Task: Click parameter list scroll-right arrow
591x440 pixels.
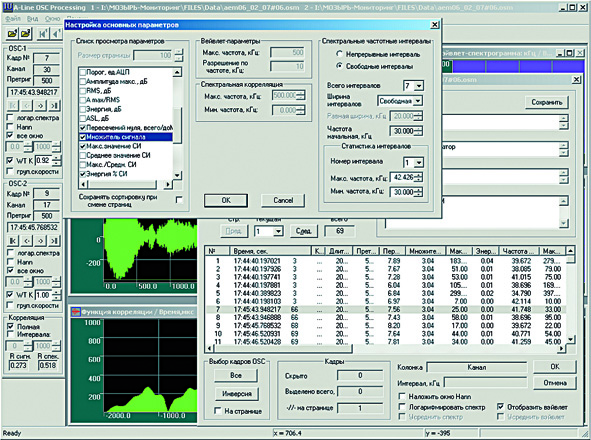Action: point(168,185)
